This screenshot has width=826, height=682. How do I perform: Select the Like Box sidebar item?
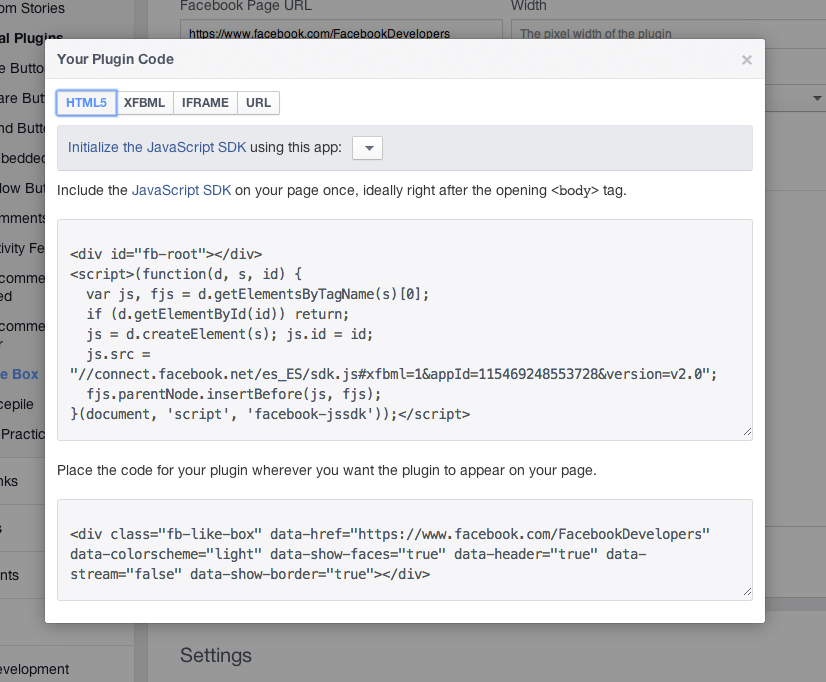tap(19, 374)
